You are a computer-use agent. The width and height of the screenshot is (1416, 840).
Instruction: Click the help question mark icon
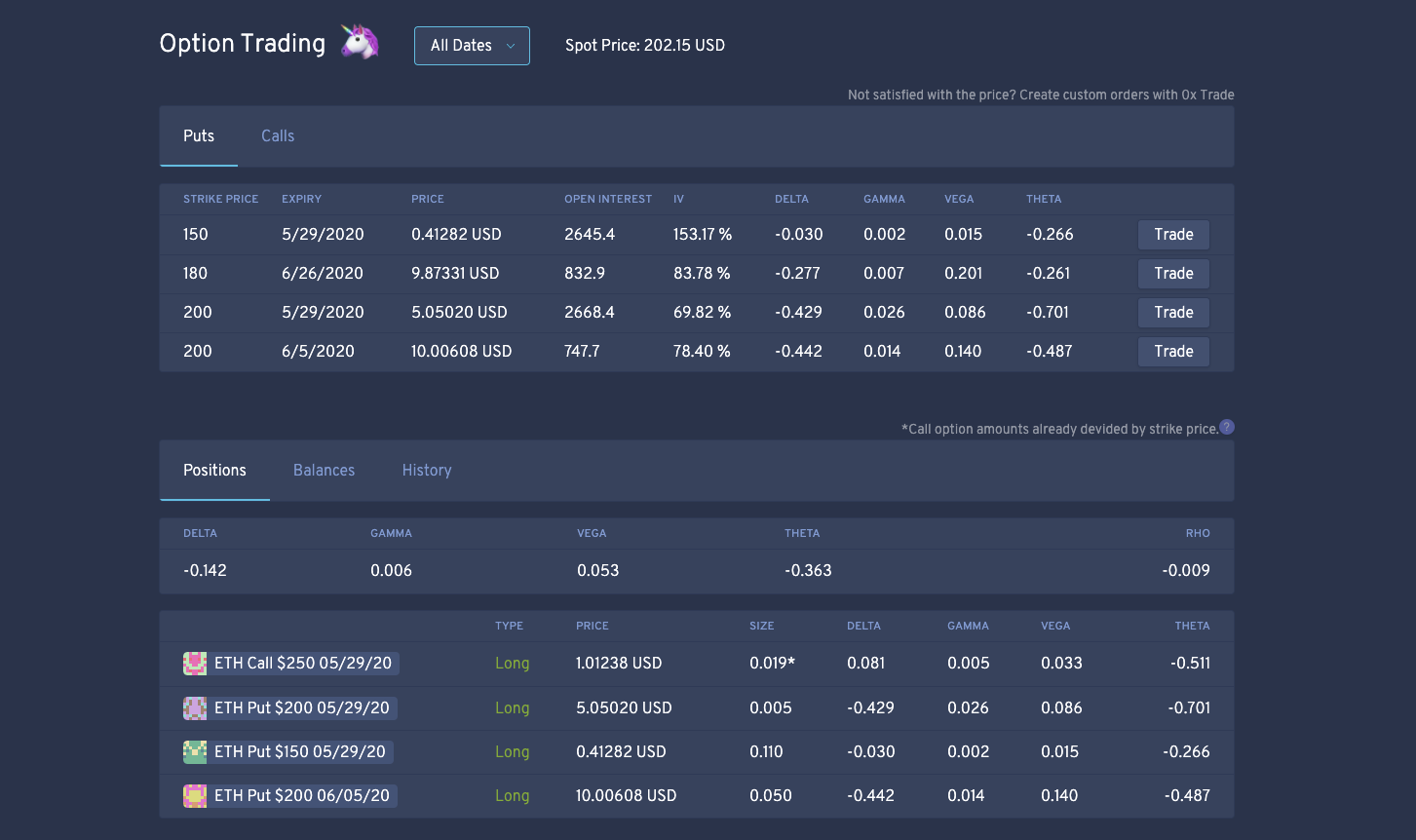(x=1227, y=427)
